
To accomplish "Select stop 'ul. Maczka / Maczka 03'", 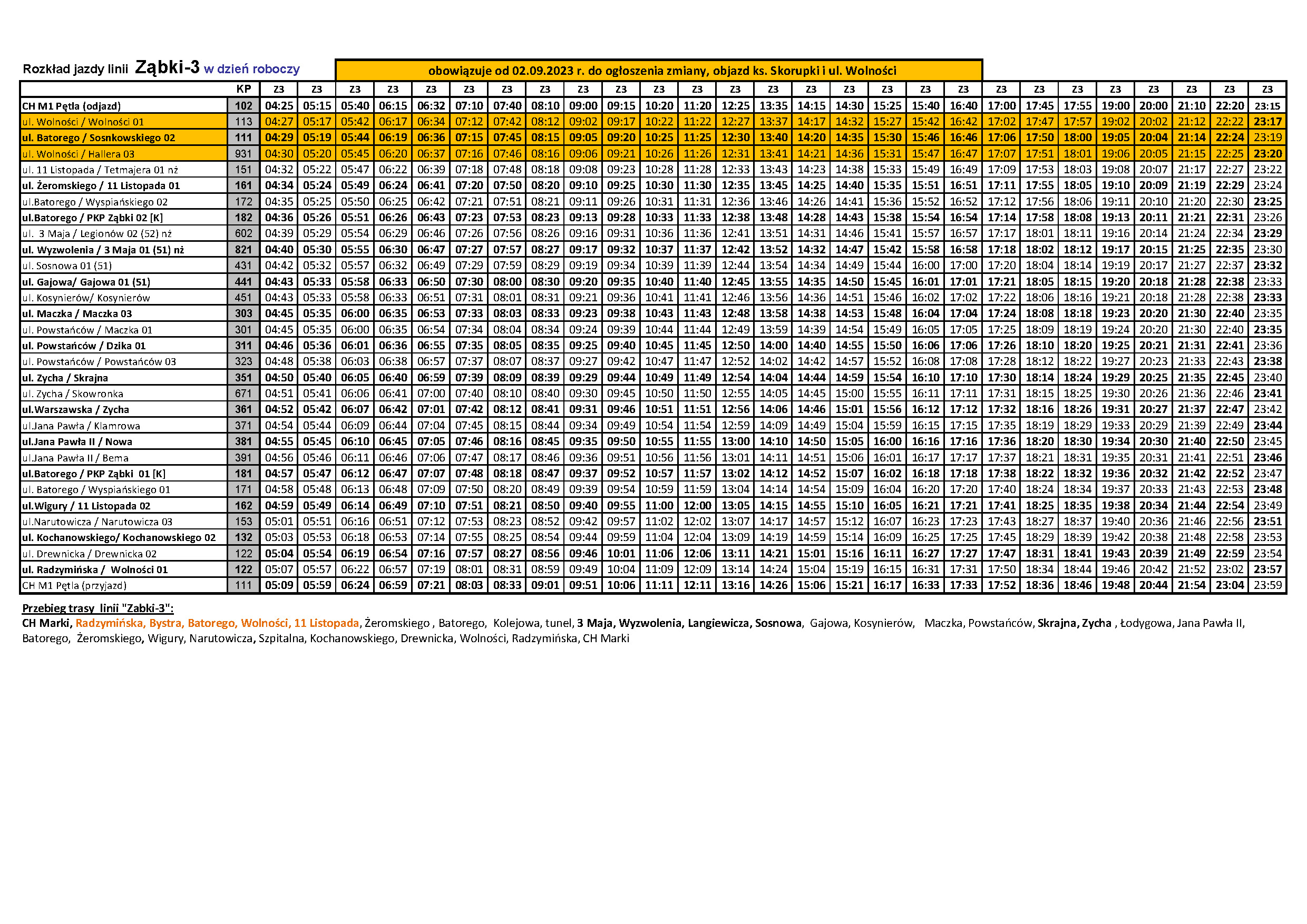I will (77, 313).
